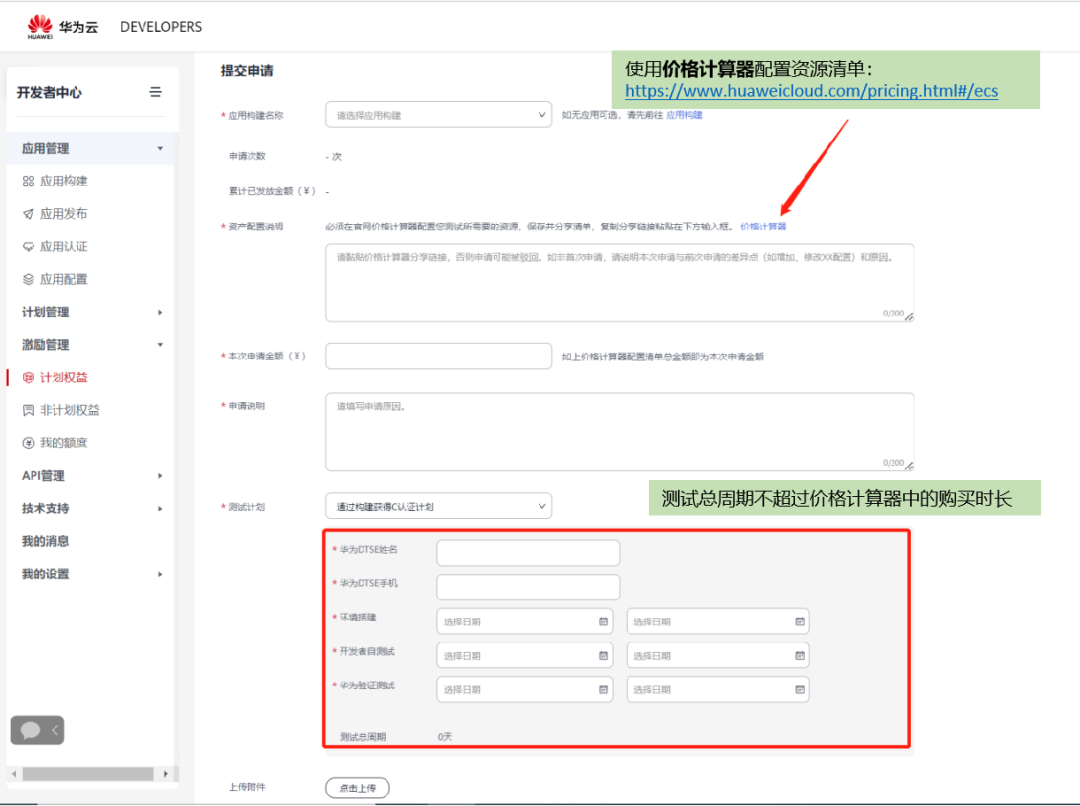Viewport: 1080px width, 806px height.
Task: Expand the API管理 section
Action: pyautogui.click(x=160, y=476)
